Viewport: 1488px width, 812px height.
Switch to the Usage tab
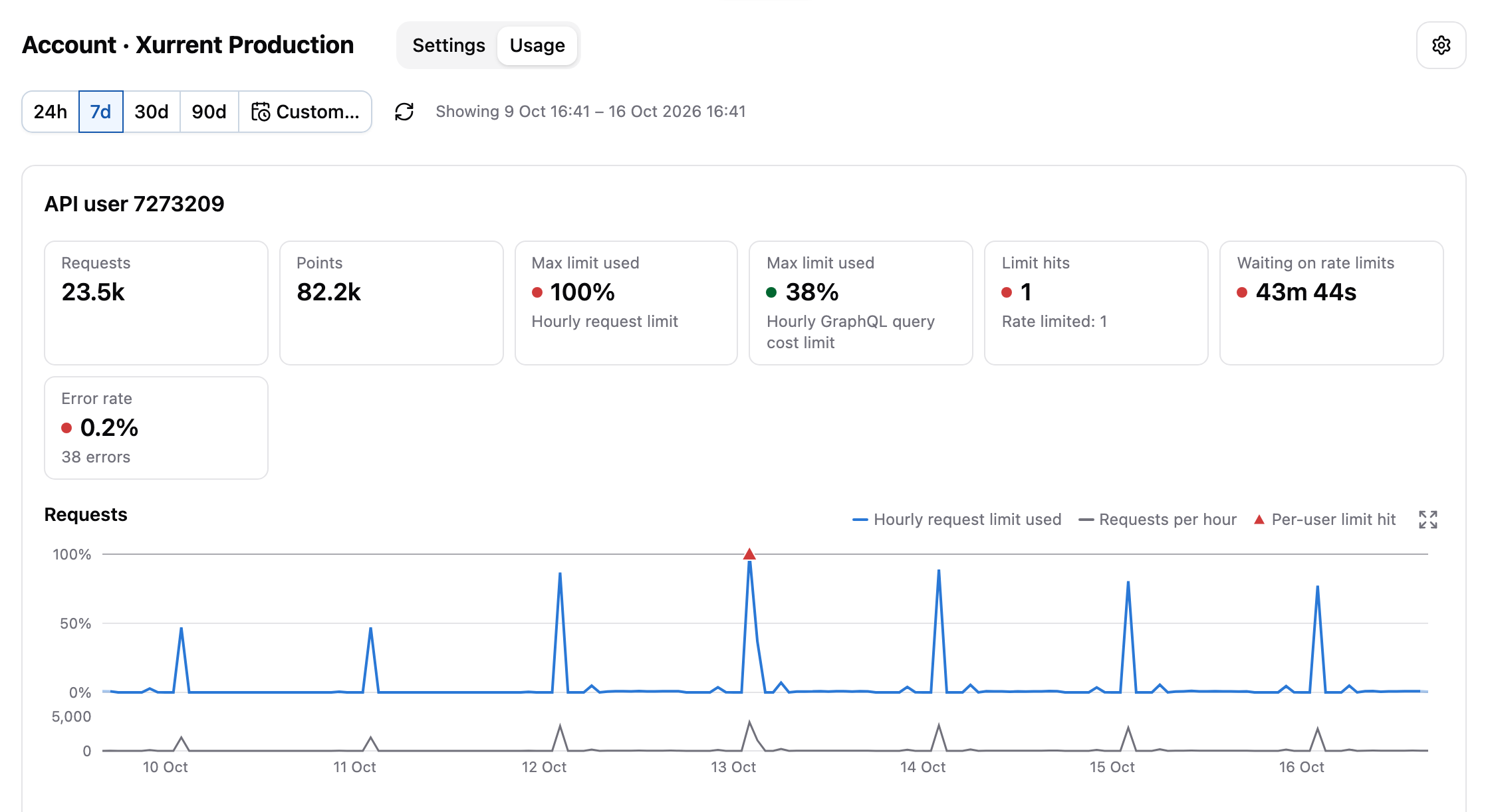click(x=537, y=45)
